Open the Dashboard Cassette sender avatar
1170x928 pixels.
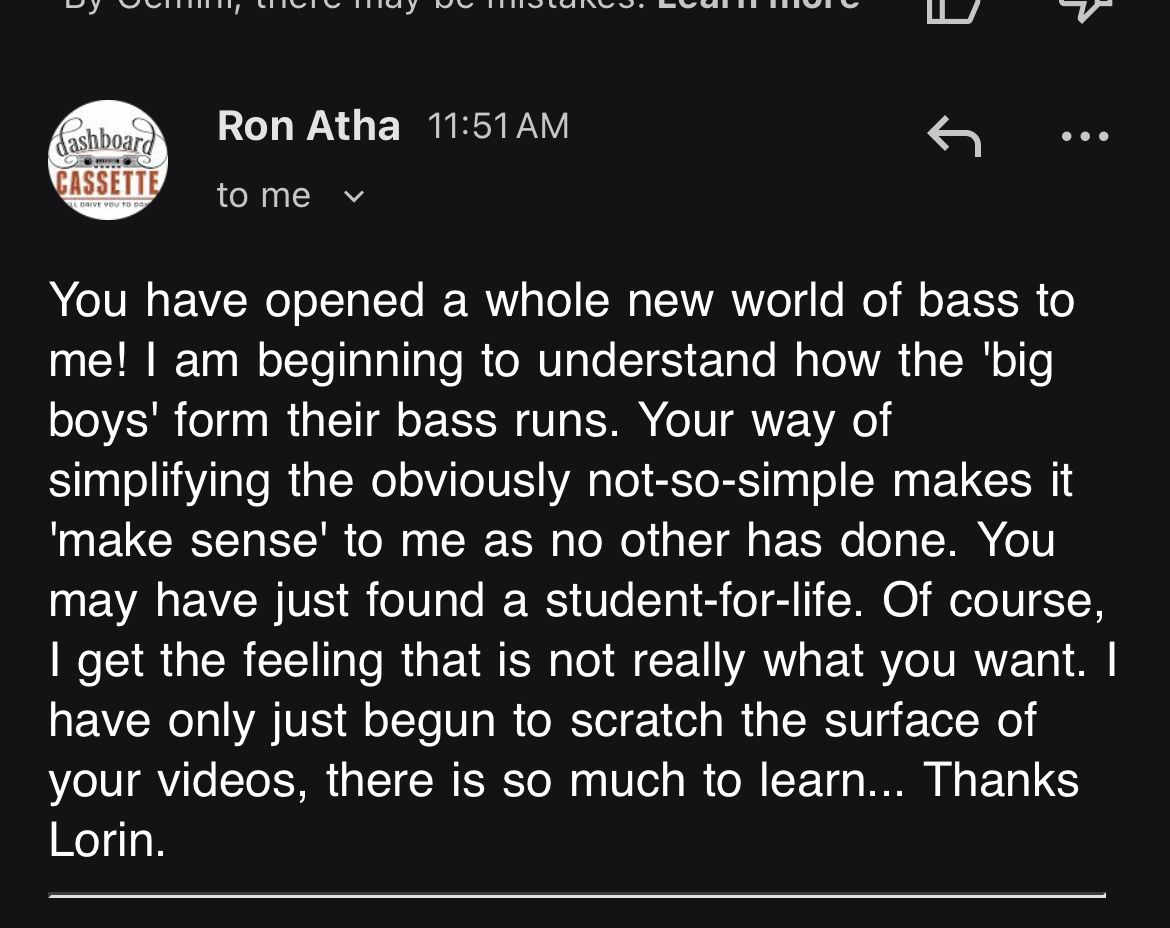point(108,160)
